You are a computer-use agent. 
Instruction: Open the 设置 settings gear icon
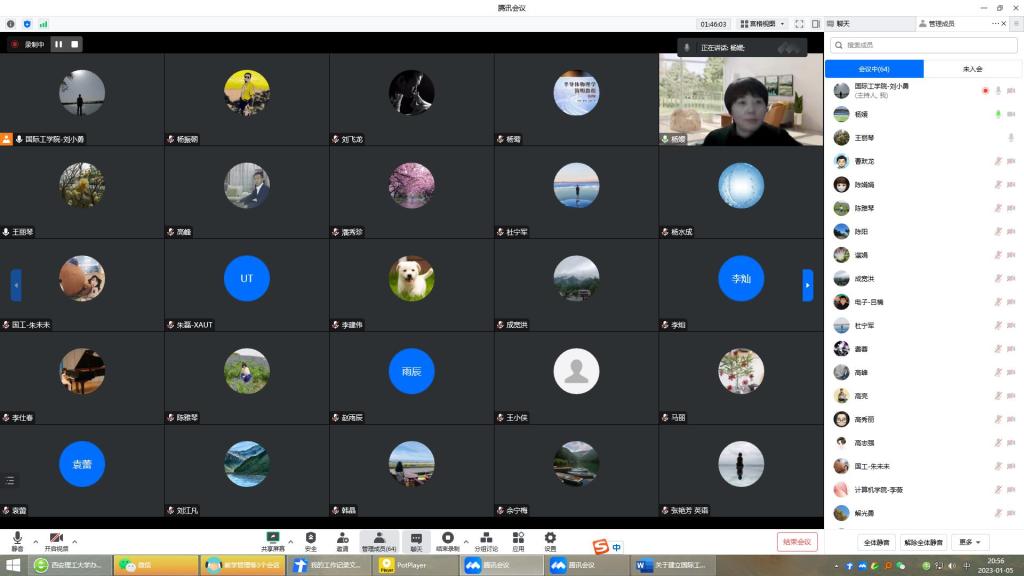pos(550,538)
